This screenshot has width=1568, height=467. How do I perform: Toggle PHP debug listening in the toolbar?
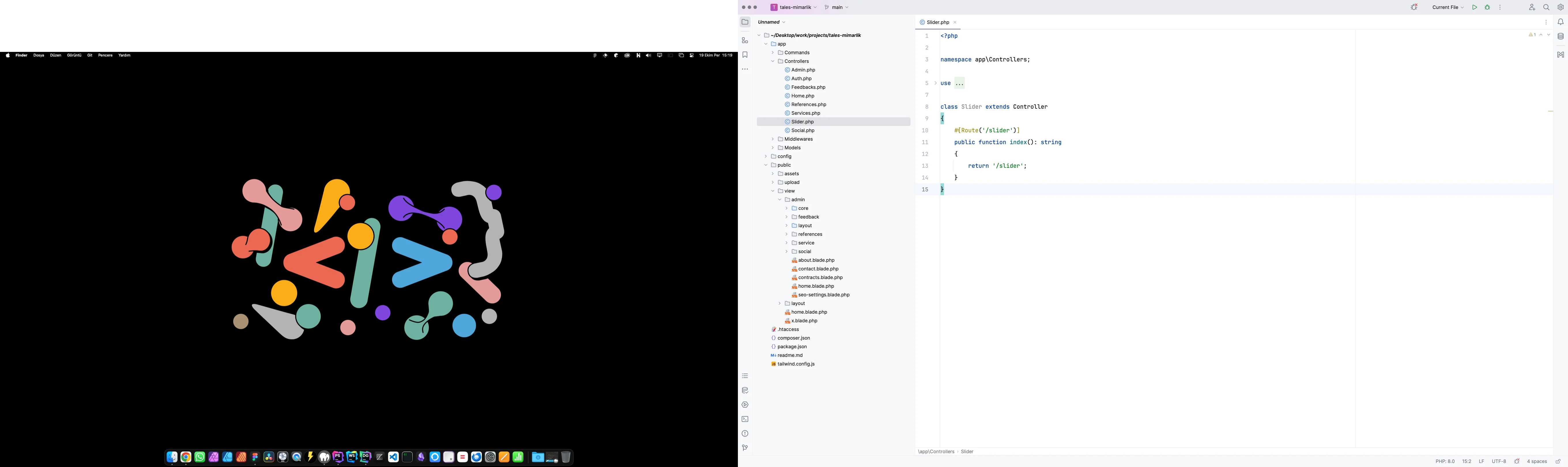(1415, 7)
